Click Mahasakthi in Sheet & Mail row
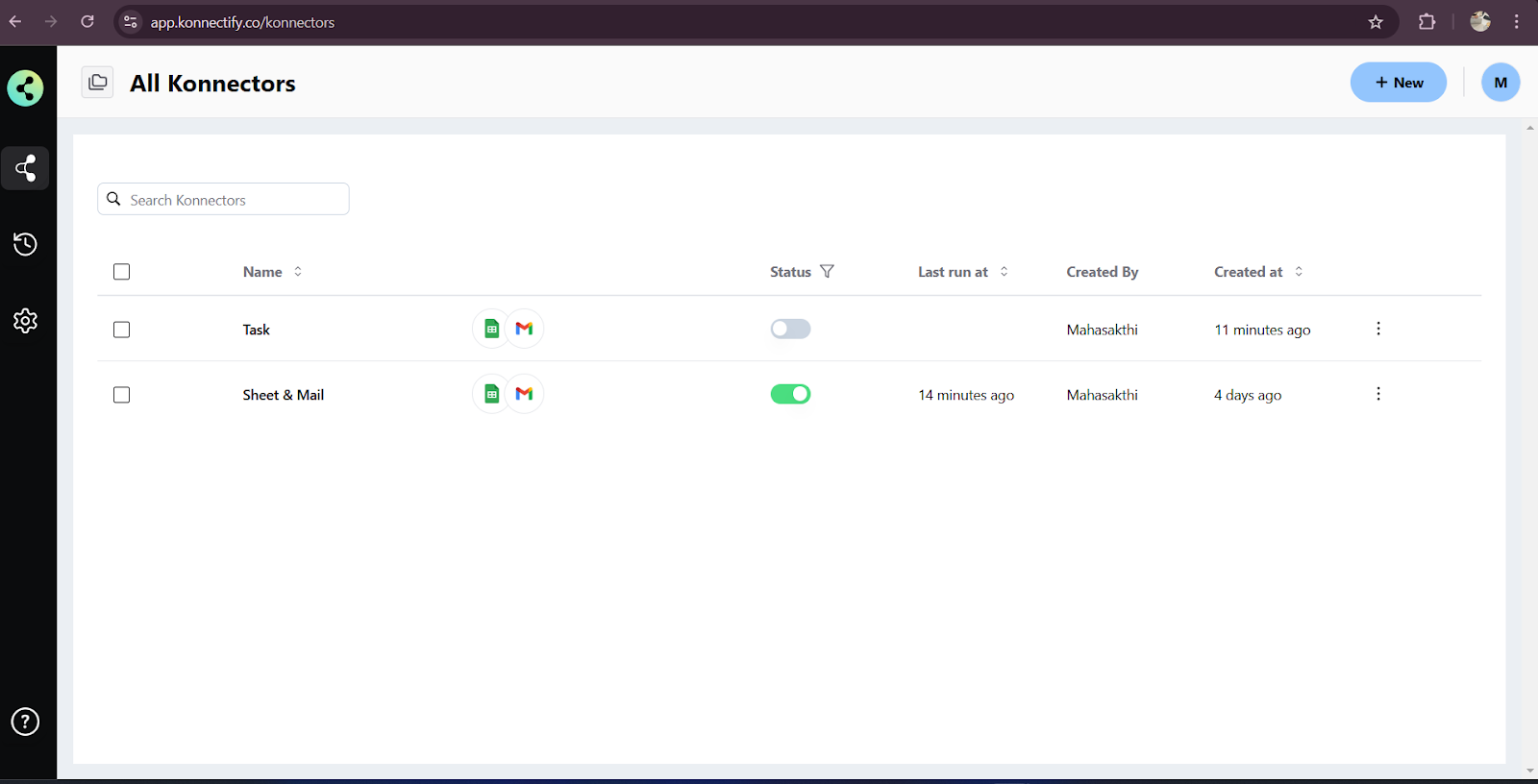Screen dimensions: 1538x784 click(1102, 395)
